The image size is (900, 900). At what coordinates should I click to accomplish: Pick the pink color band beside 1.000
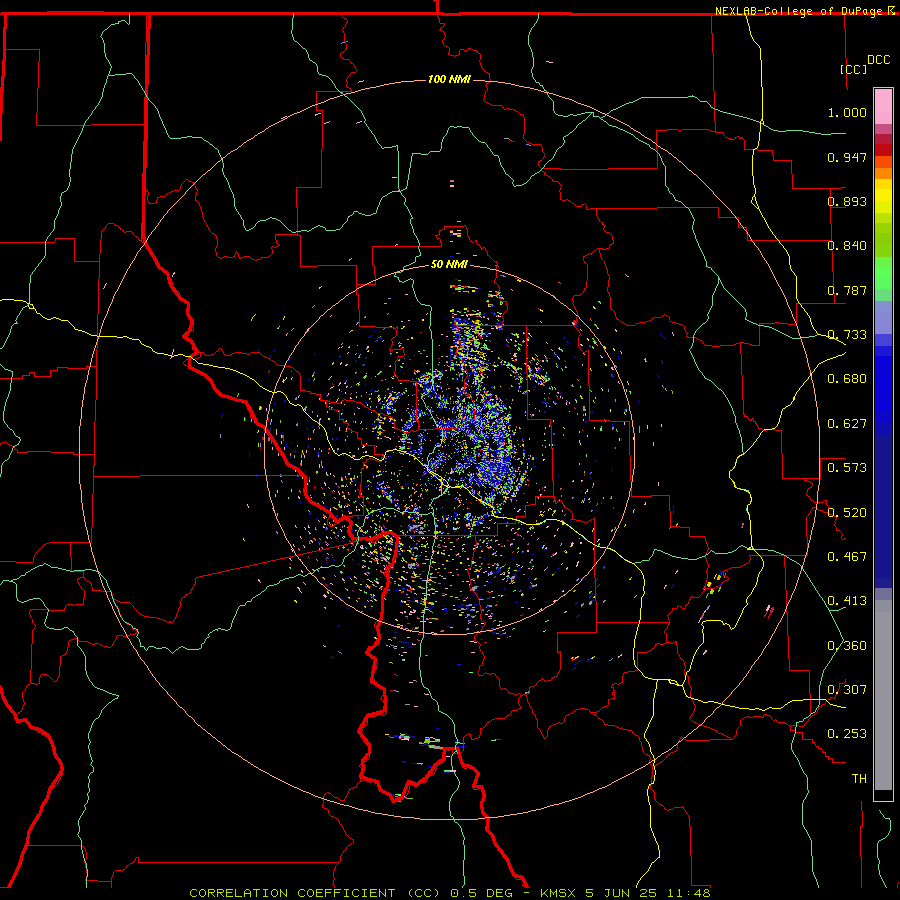pos(883,107)
